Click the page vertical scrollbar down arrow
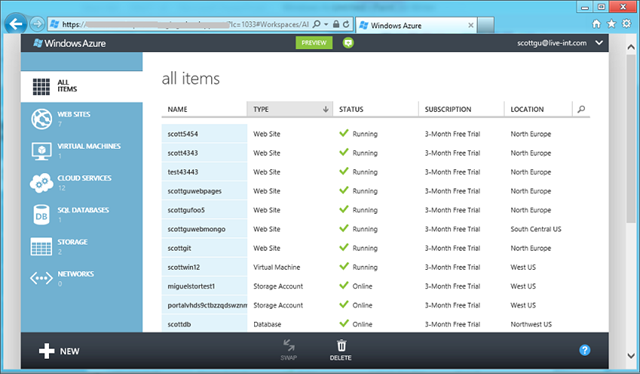Image resolution: width=640 pixels, height=374 pixels. tap(631, 356)
